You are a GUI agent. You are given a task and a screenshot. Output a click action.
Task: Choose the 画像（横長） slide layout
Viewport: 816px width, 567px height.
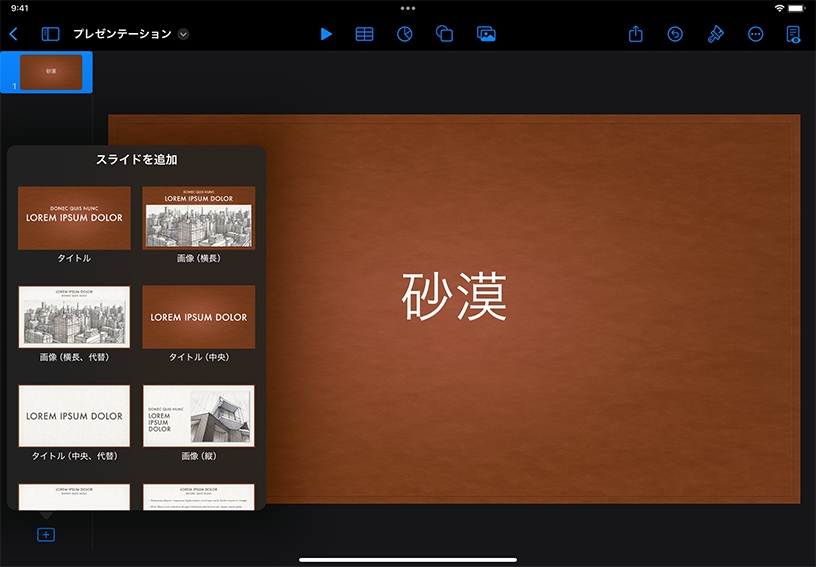[198, 218]
